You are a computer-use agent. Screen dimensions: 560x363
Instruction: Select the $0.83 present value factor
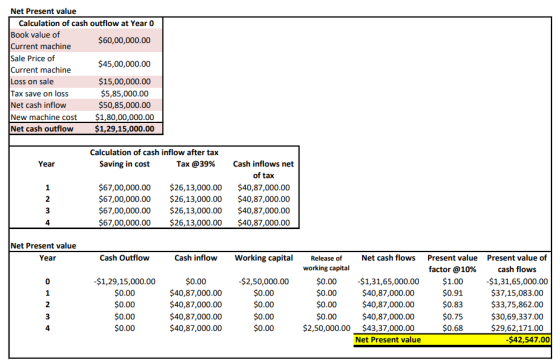tap(452, 304)
